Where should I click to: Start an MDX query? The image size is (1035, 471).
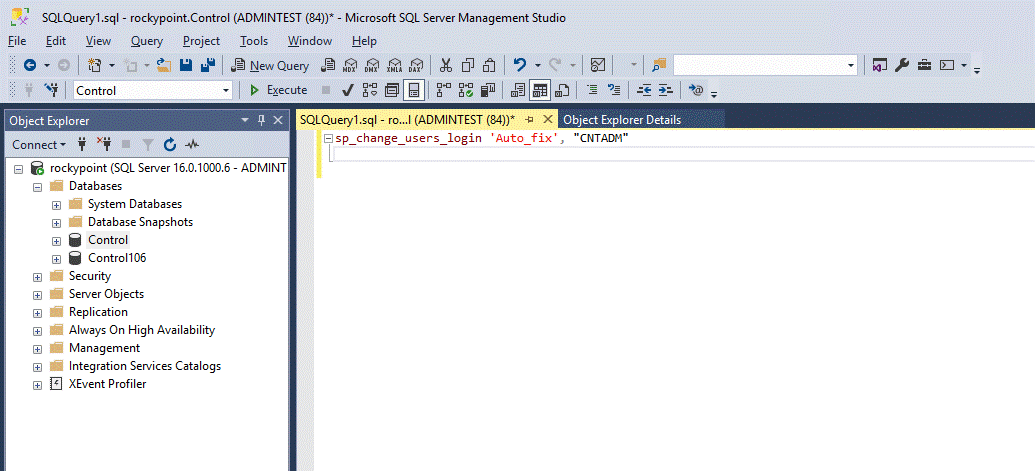point(350,65)
